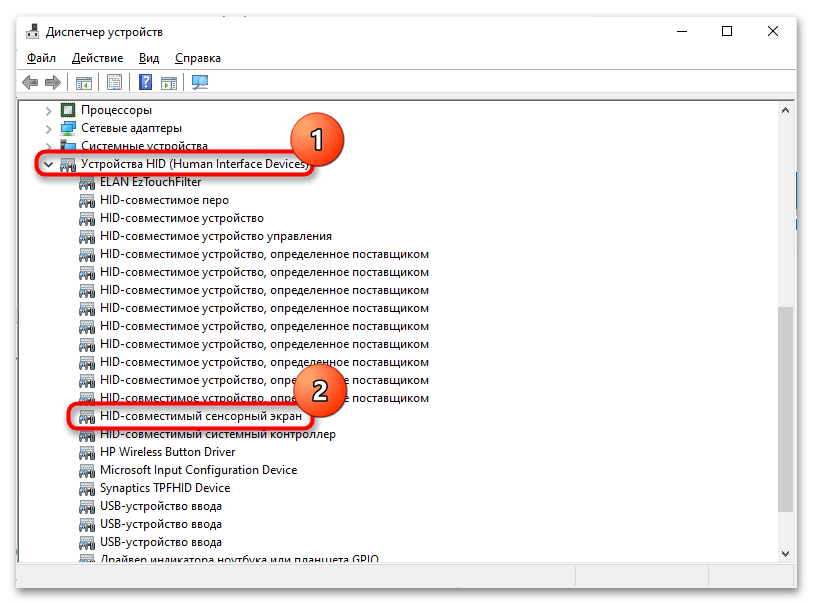The width and height of the screenshot is (813, 604).
Task: Select row reading exactly HID-совместимое устройство
Action: pyautogui.click(x=181, y=218)
